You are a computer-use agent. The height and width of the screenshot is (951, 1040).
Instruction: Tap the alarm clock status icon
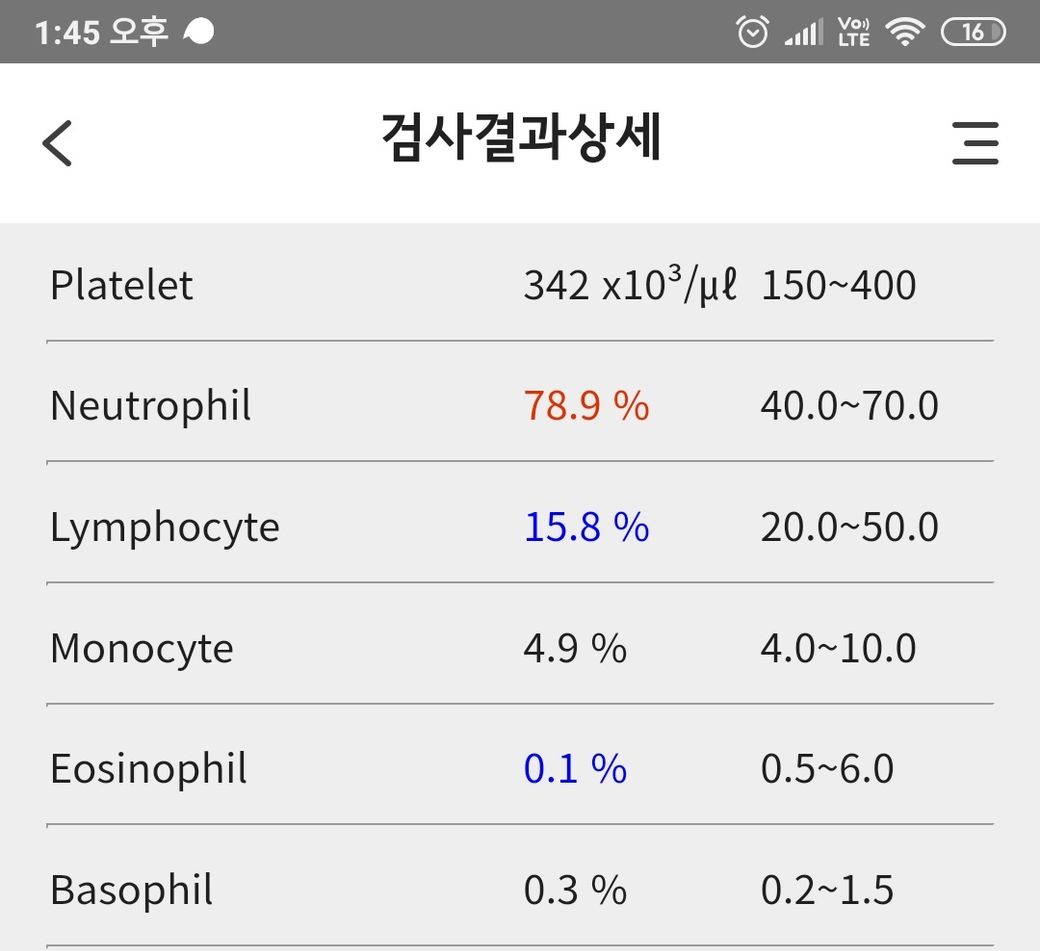[752, 32]
